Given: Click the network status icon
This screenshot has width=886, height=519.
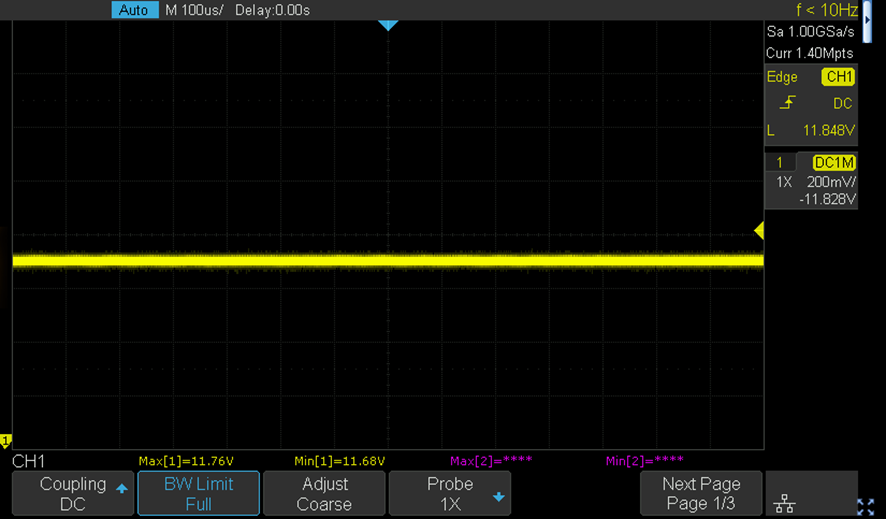Looking at the screenshot, I should point(784,503).
